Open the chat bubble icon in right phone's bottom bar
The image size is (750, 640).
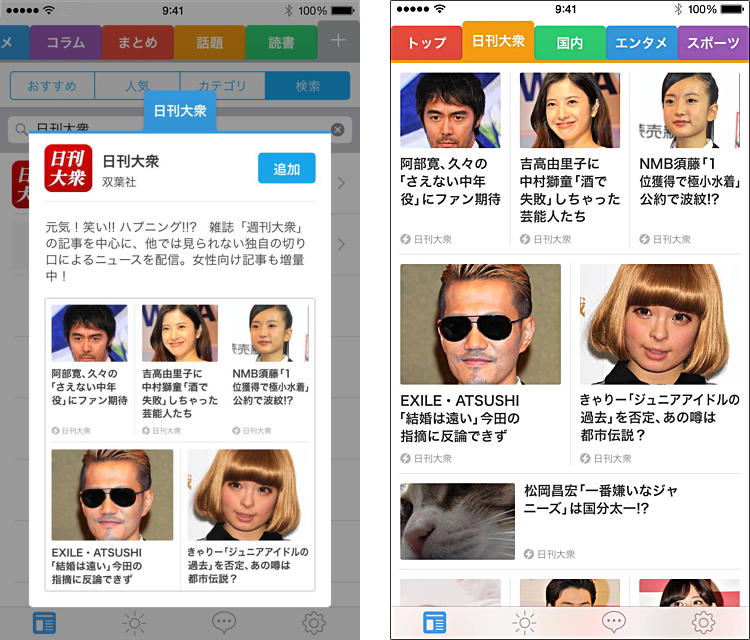(x=614, y=621)
